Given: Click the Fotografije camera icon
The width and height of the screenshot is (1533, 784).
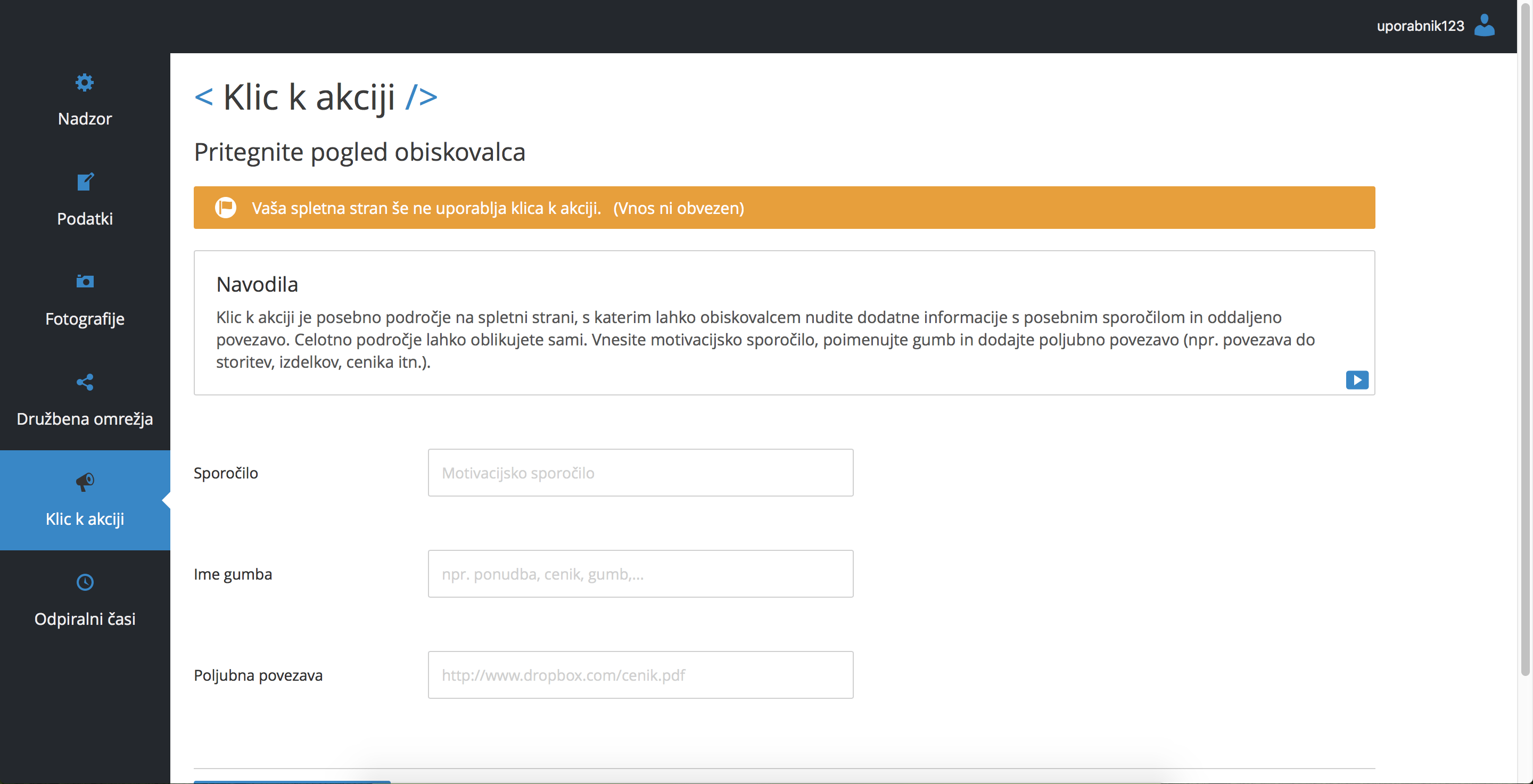Looking at the screenshot, I should [85, 282].
